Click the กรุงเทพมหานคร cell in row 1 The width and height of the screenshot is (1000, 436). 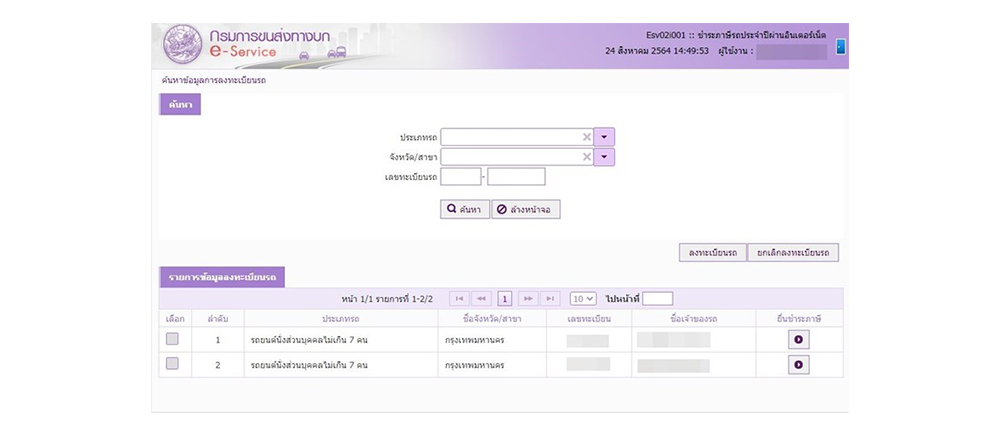tap(492, 340)
